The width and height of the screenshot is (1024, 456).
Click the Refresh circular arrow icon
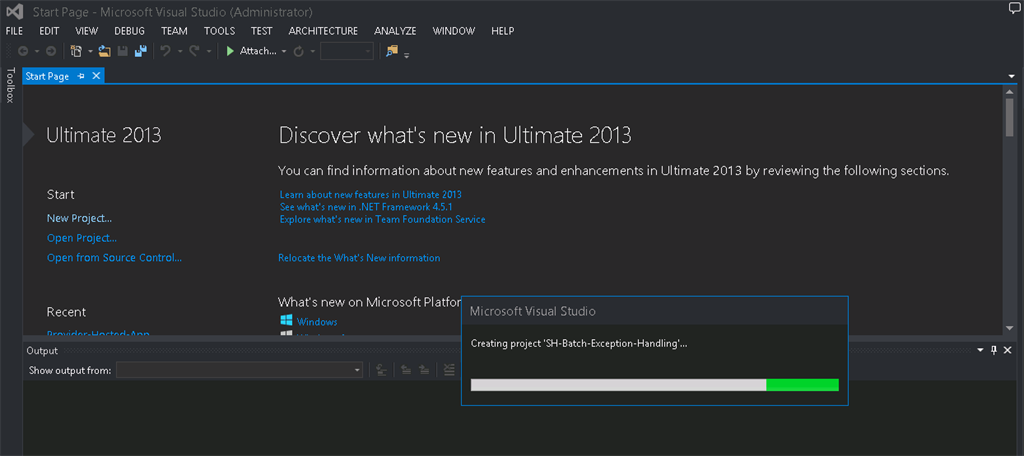pos(298,52)
